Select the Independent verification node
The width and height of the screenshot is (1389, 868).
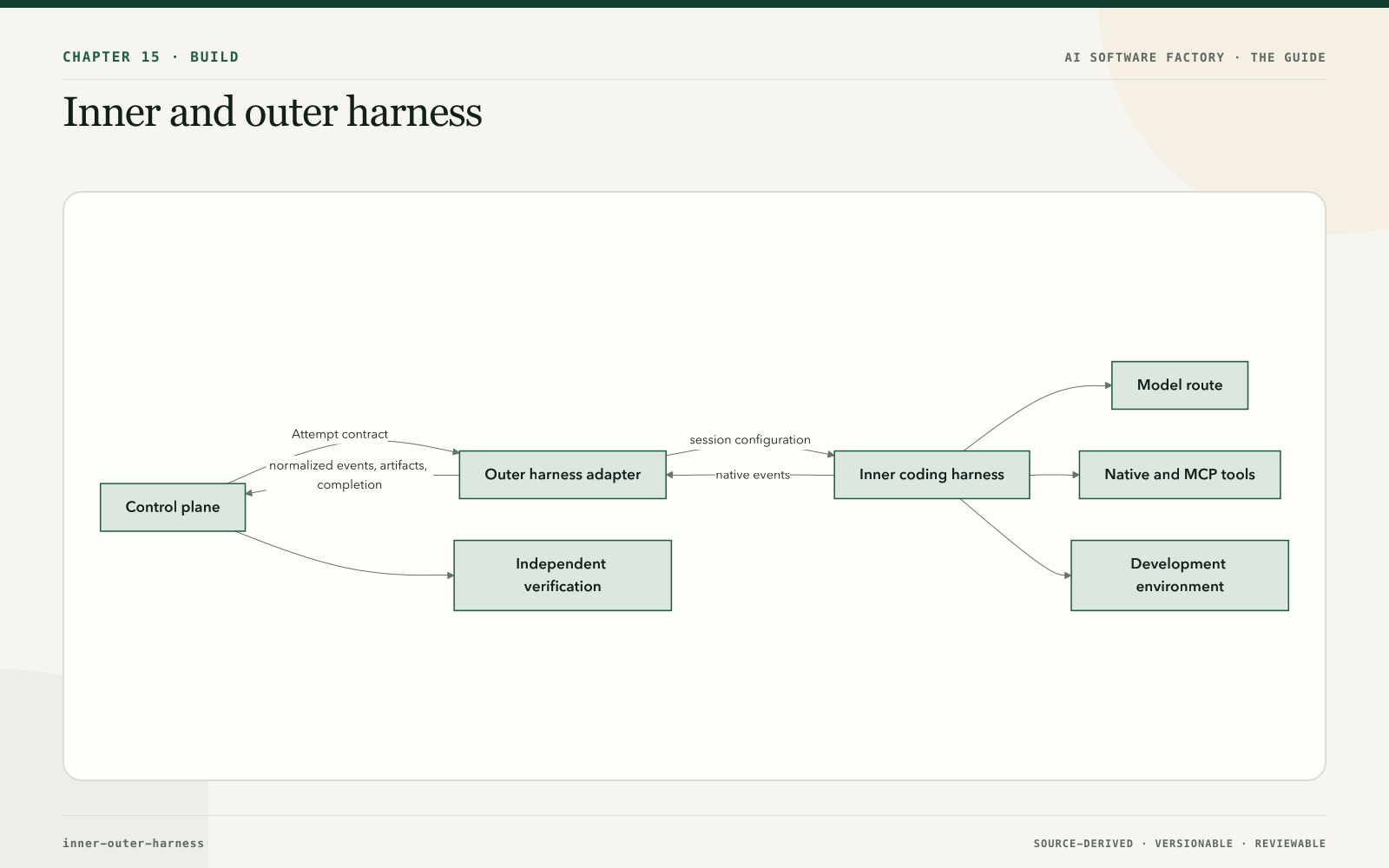point(563,575)
